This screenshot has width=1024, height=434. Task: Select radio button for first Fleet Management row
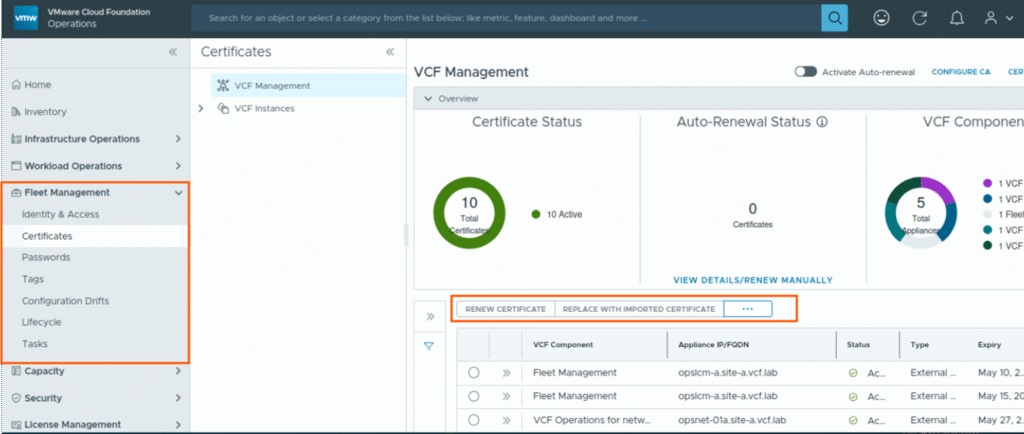point(473,373)
